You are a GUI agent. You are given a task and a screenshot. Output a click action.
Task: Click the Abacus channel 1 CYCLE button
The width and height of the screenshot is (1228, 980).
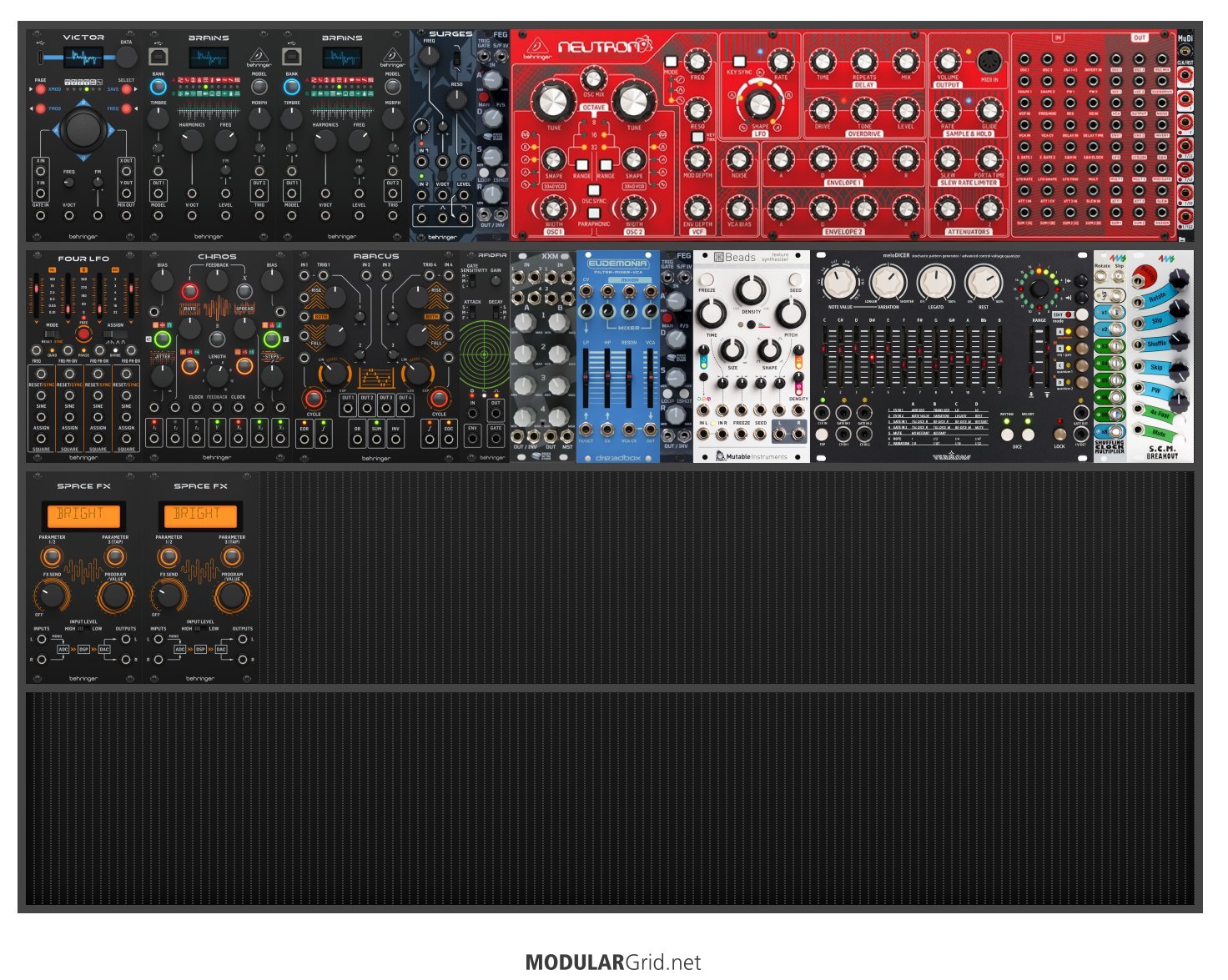click(314, 398)
